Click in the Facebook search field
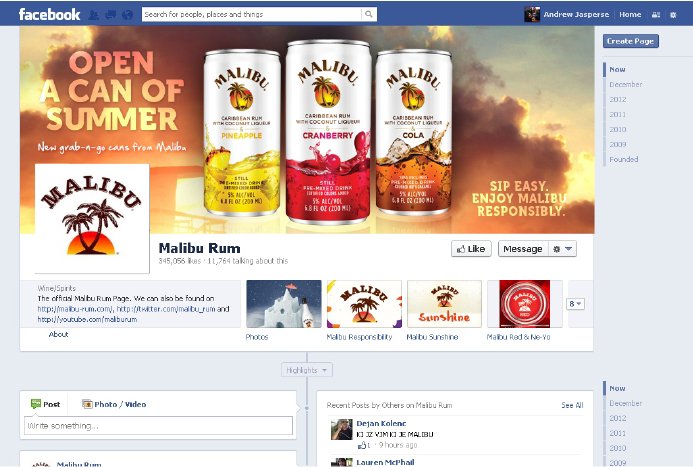The width and height of the screenshot is (693, 467). (x=251, y=14)
